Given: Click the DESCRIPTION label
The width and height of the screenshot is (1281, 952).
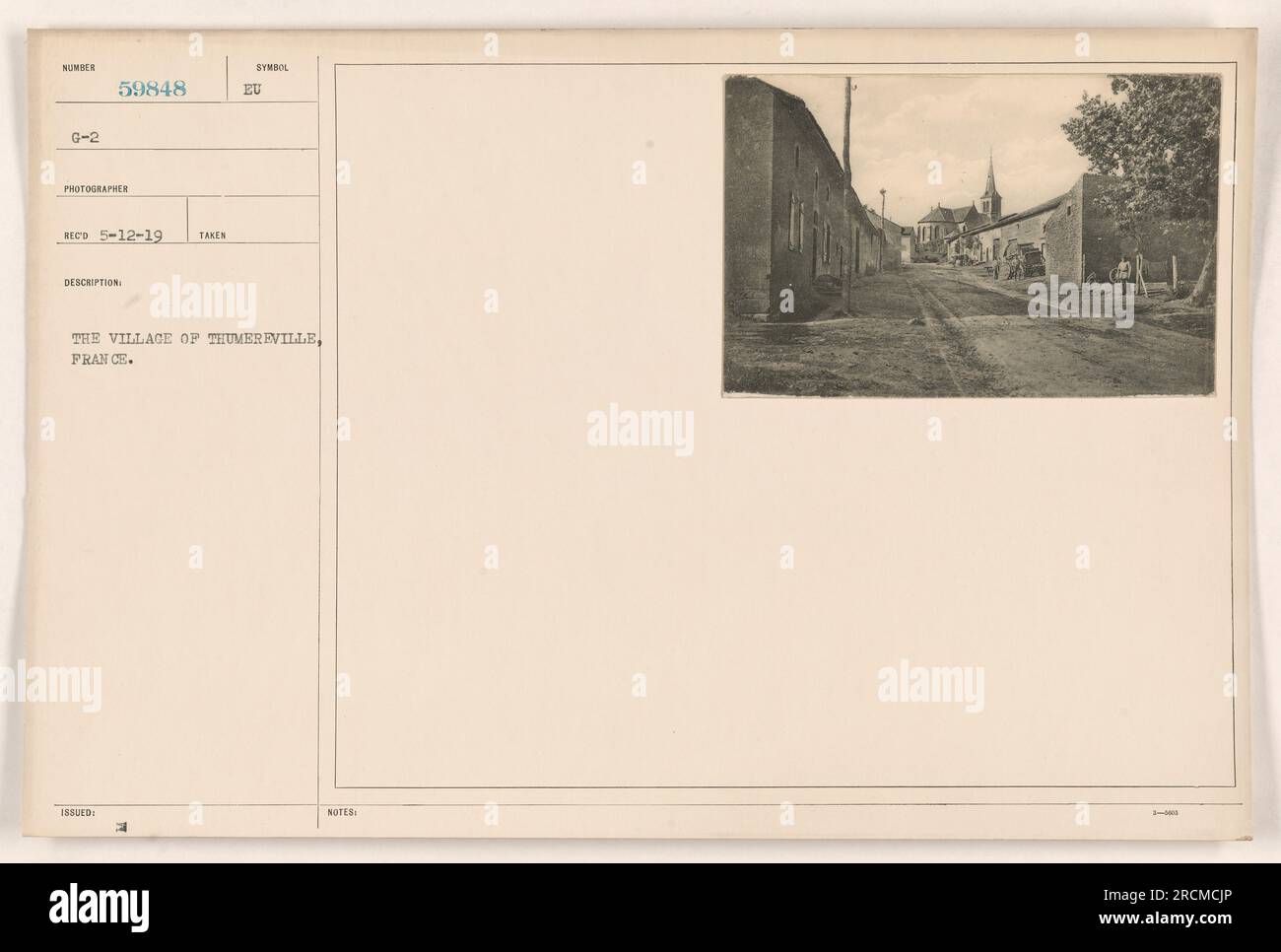Looking at the screenshot, I should pyautogui.click(x=93, y=281).
